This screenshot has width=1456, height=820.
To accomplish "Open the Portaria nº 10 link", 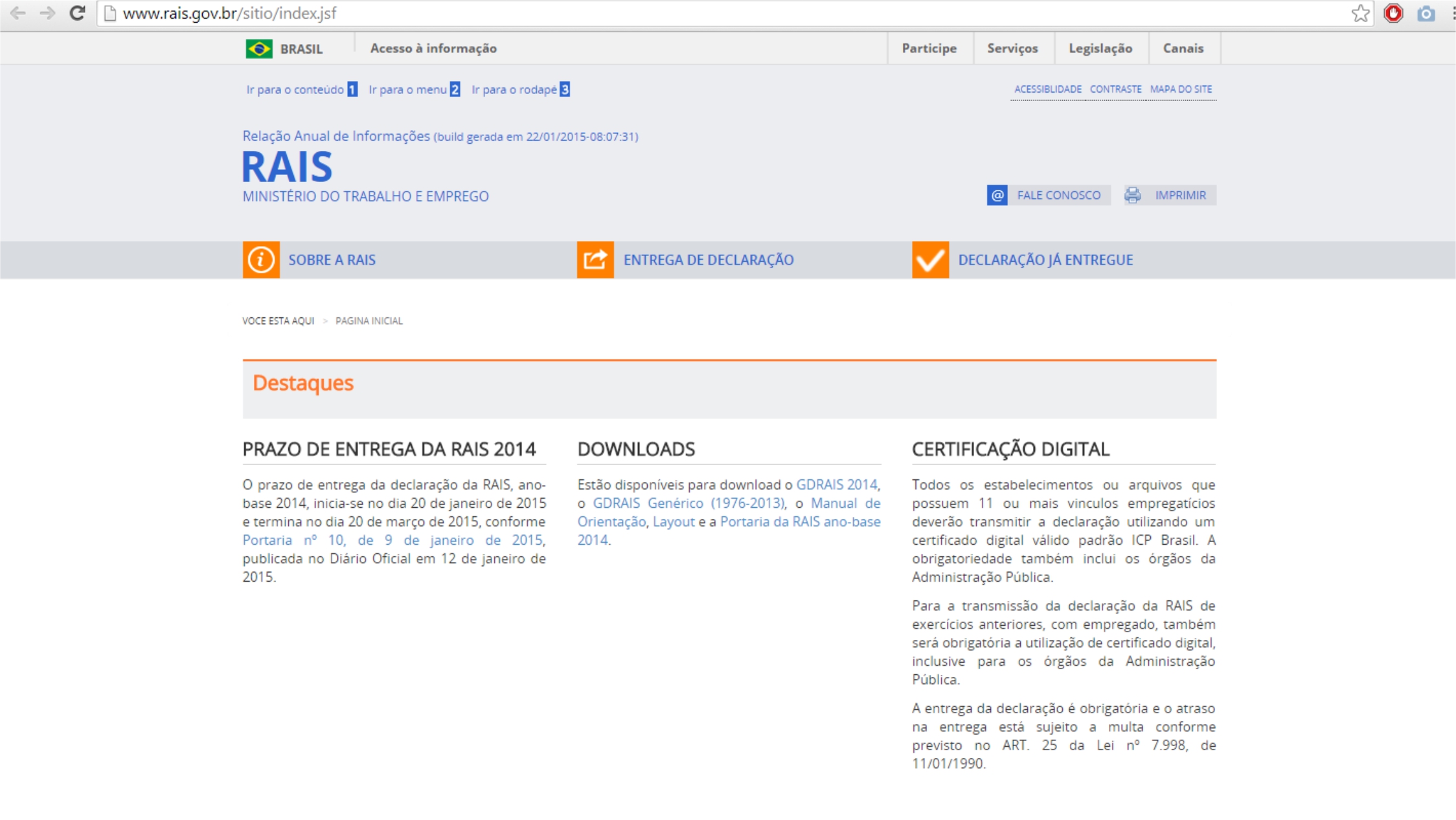I will tap(393, 540).
